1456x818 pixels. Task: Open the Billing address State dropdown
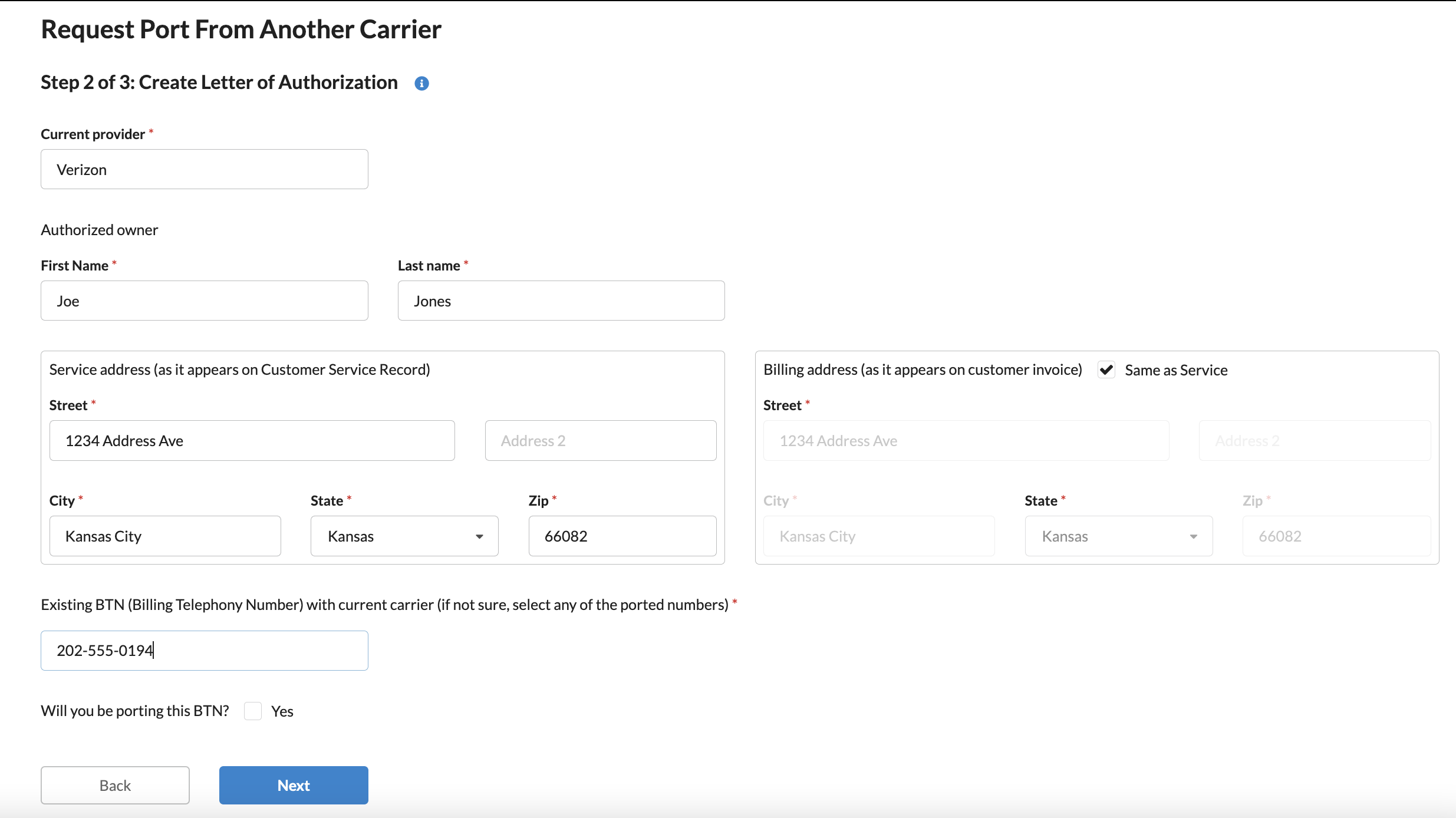point(1118,536)
